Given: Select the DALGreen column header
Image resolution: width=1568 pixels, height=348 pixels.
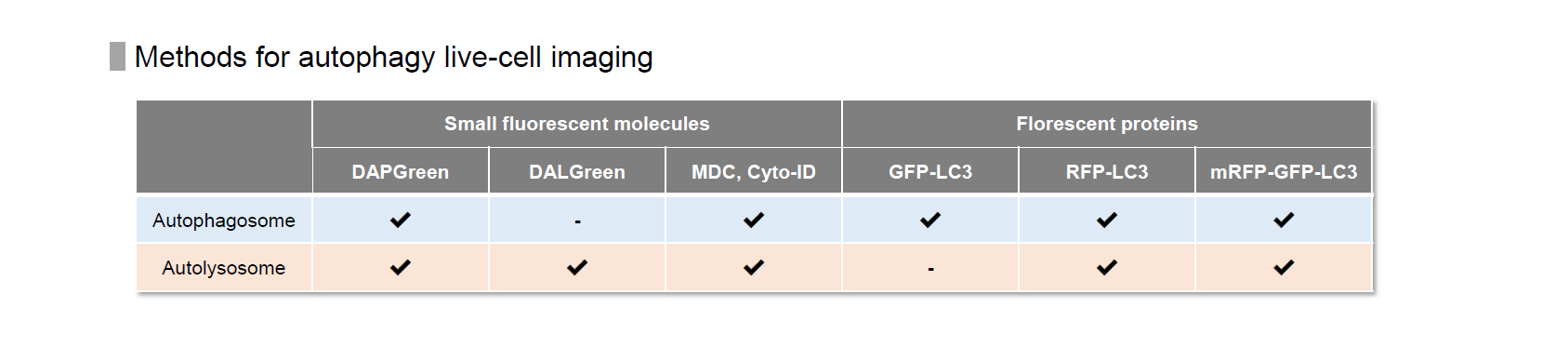Looking at the screenshot, I should click(x=577, y=172).
